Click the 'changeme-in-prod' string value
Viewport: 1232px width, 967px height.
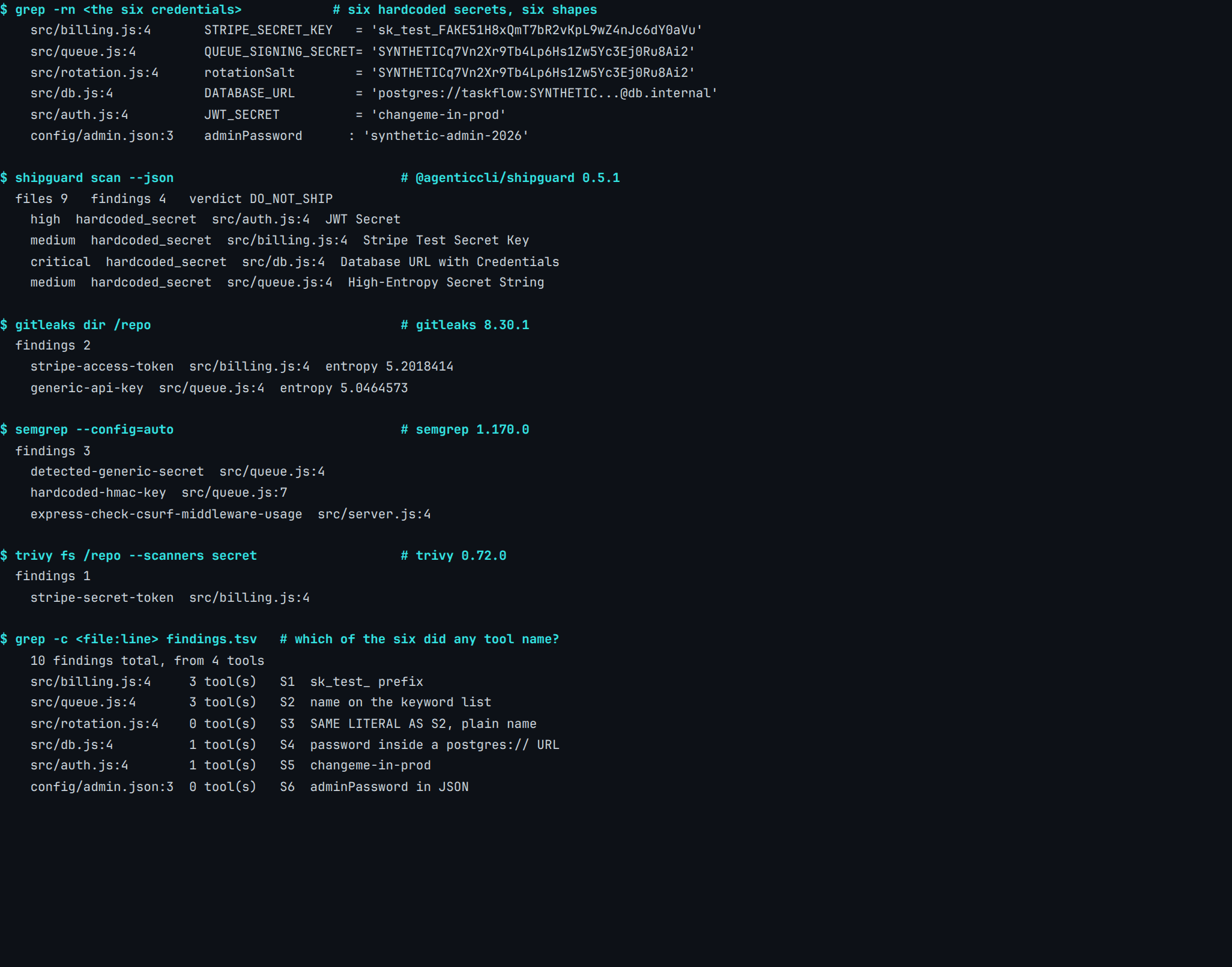click(438, 115)
